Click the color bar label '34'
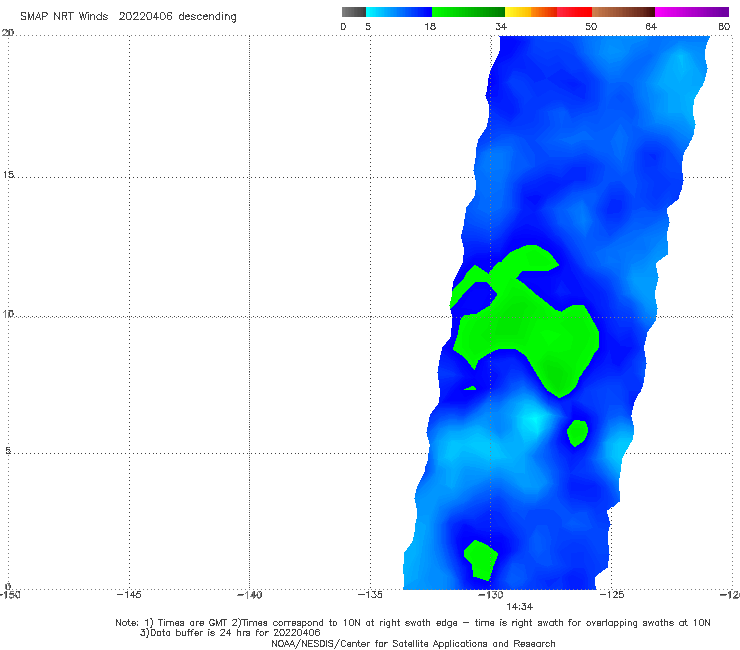 pyautogui.click(x=501, y=27)
